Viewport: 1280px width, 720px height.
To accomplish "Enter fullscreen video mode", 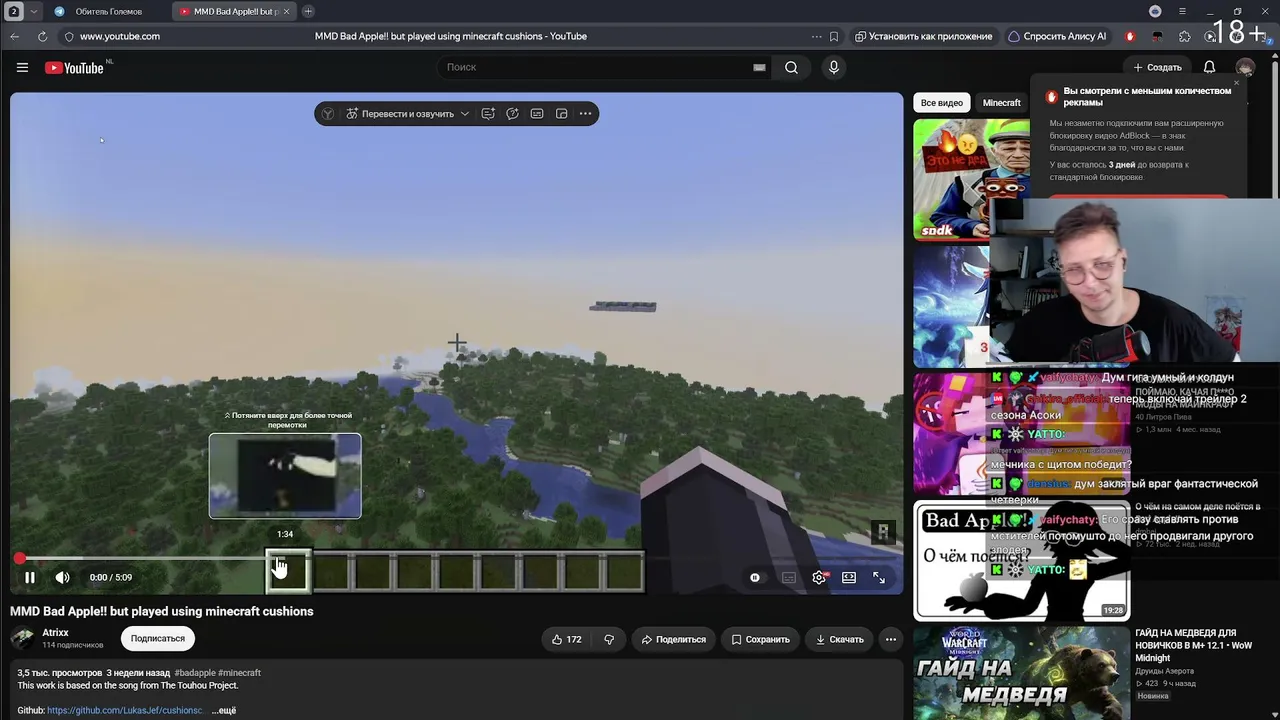I will [x=879, y=577].
